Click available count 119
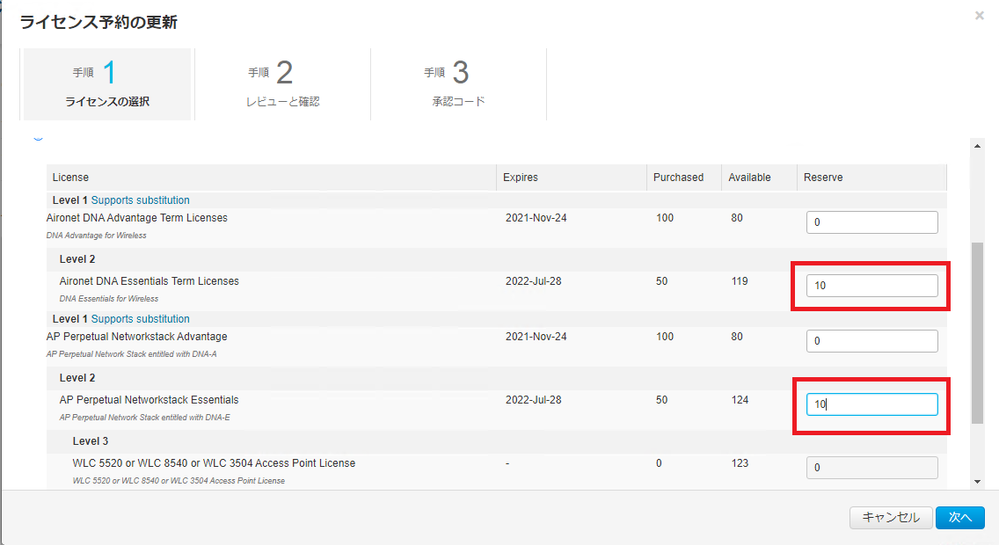 [x=740, y=281]
